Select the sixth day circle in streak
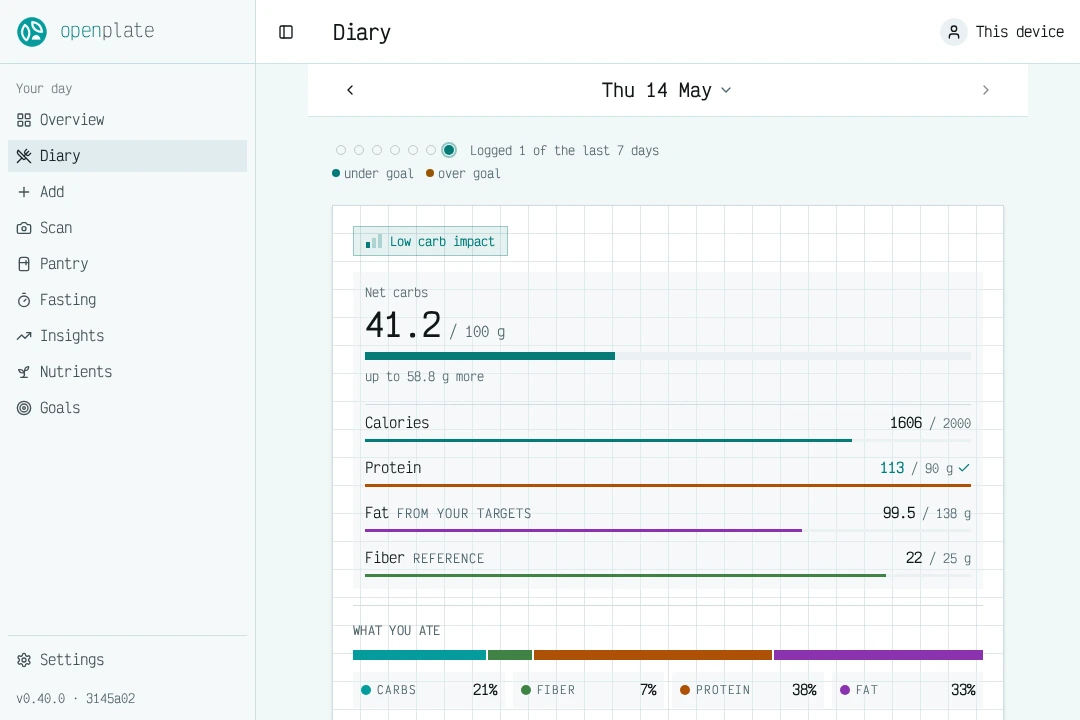Screen dimensions: 1080x720 point(430,150)
